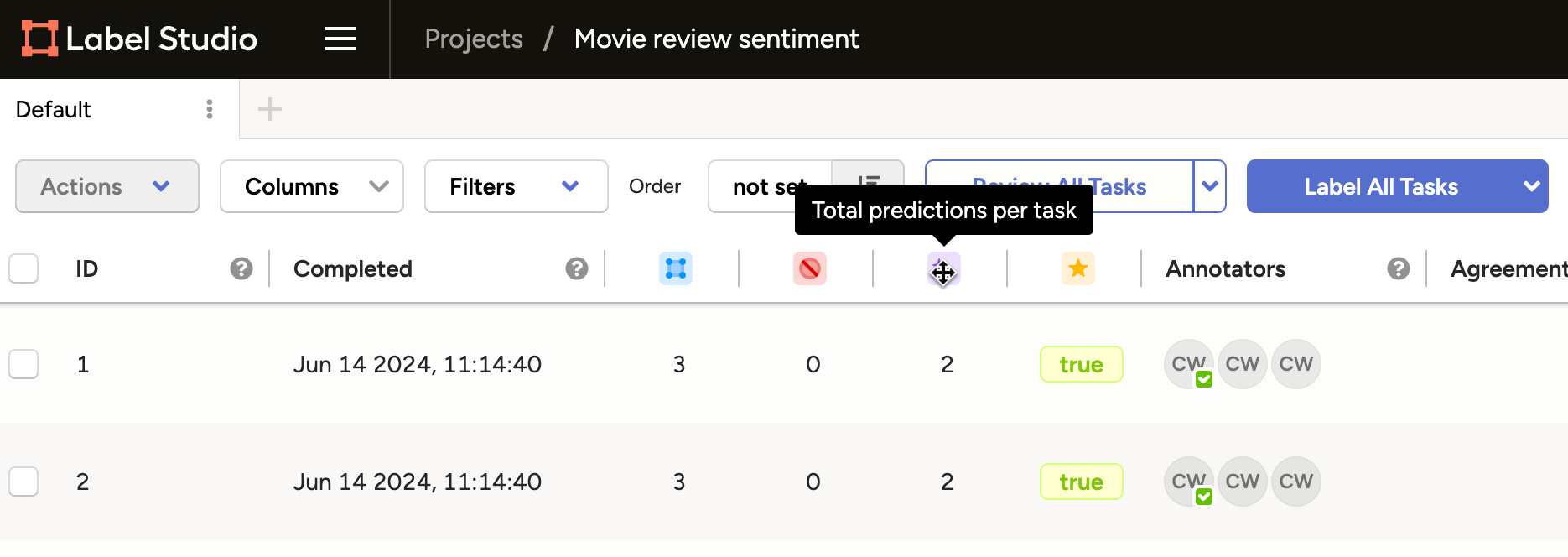Click the hamburger menu beside Label Studio

[340, 39]
